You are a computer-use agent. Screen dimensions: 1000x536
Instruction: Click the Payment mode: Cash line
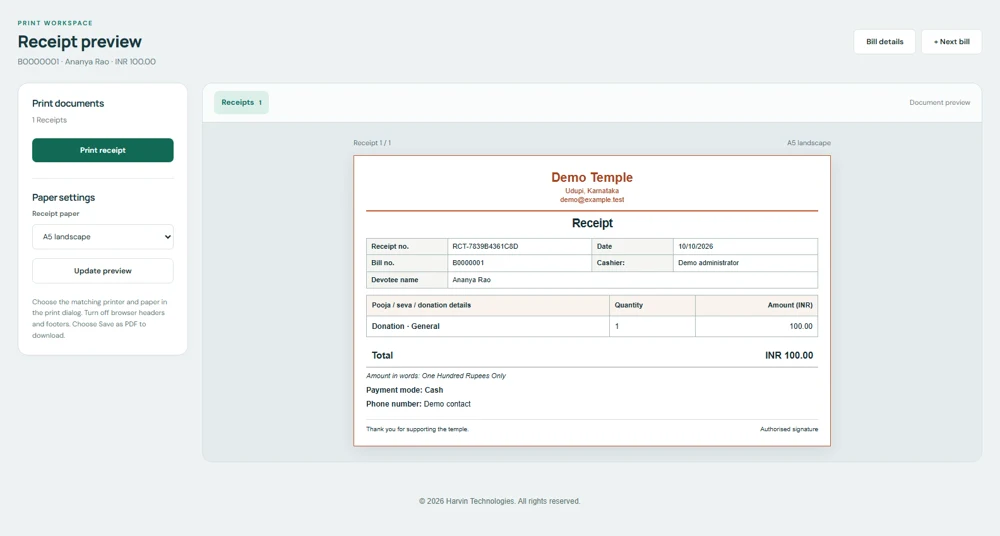(404, 390)
